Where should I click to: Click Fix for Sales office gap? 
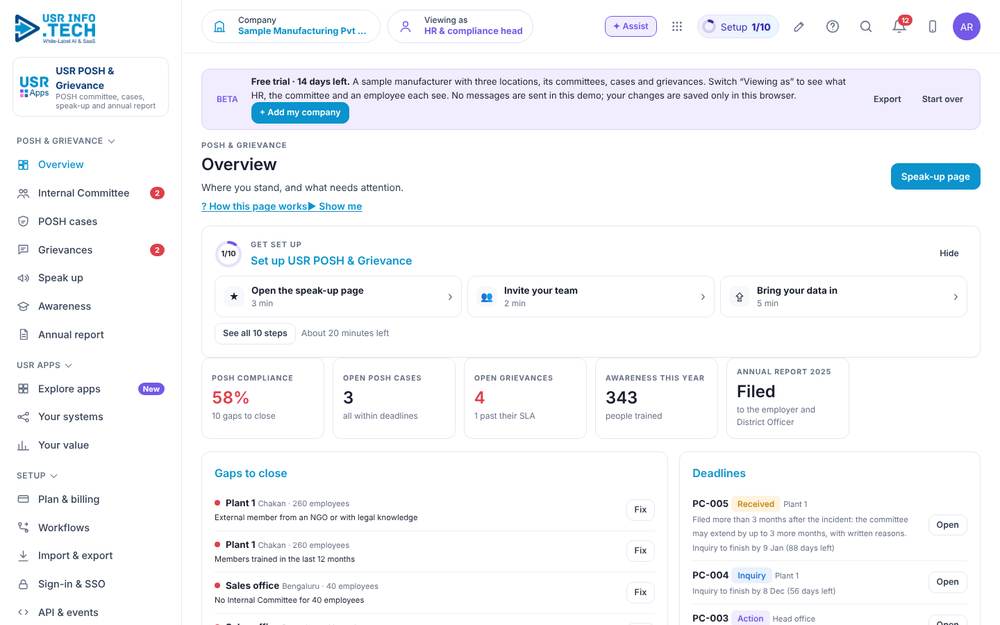(640, 592)
